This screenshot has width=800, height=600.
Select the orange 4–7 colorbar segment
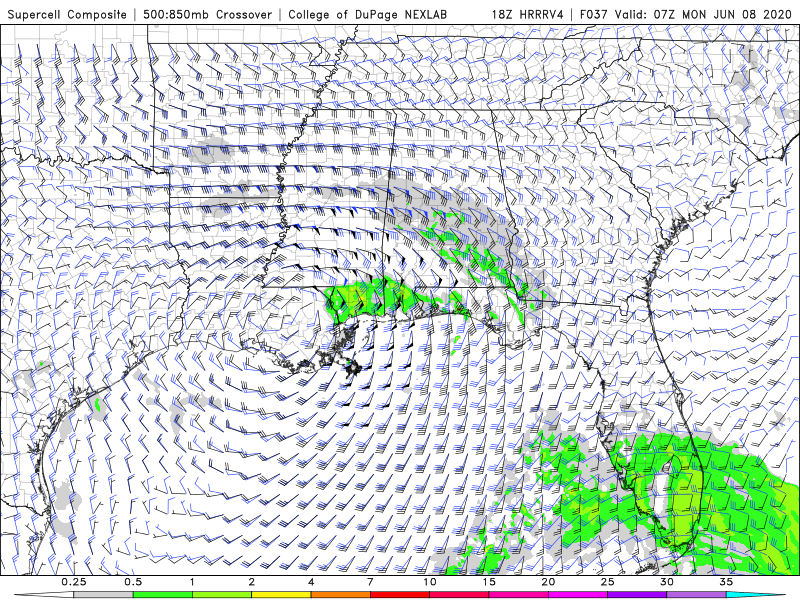point(340,595)
